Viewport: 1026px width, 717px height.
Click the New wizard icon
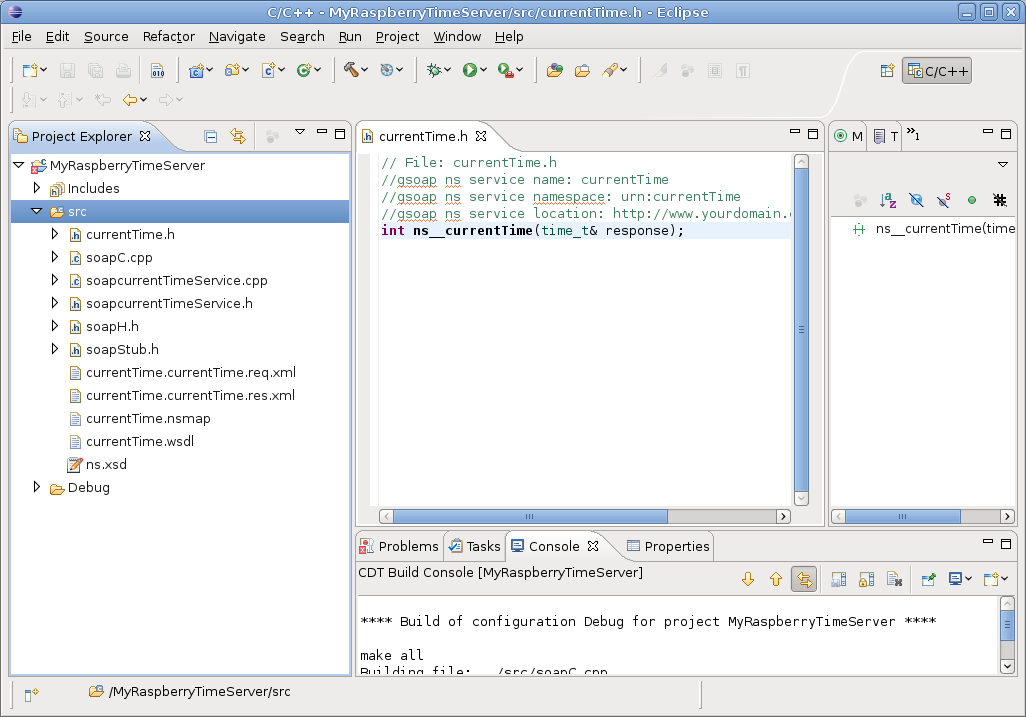[x=30, y=70]
